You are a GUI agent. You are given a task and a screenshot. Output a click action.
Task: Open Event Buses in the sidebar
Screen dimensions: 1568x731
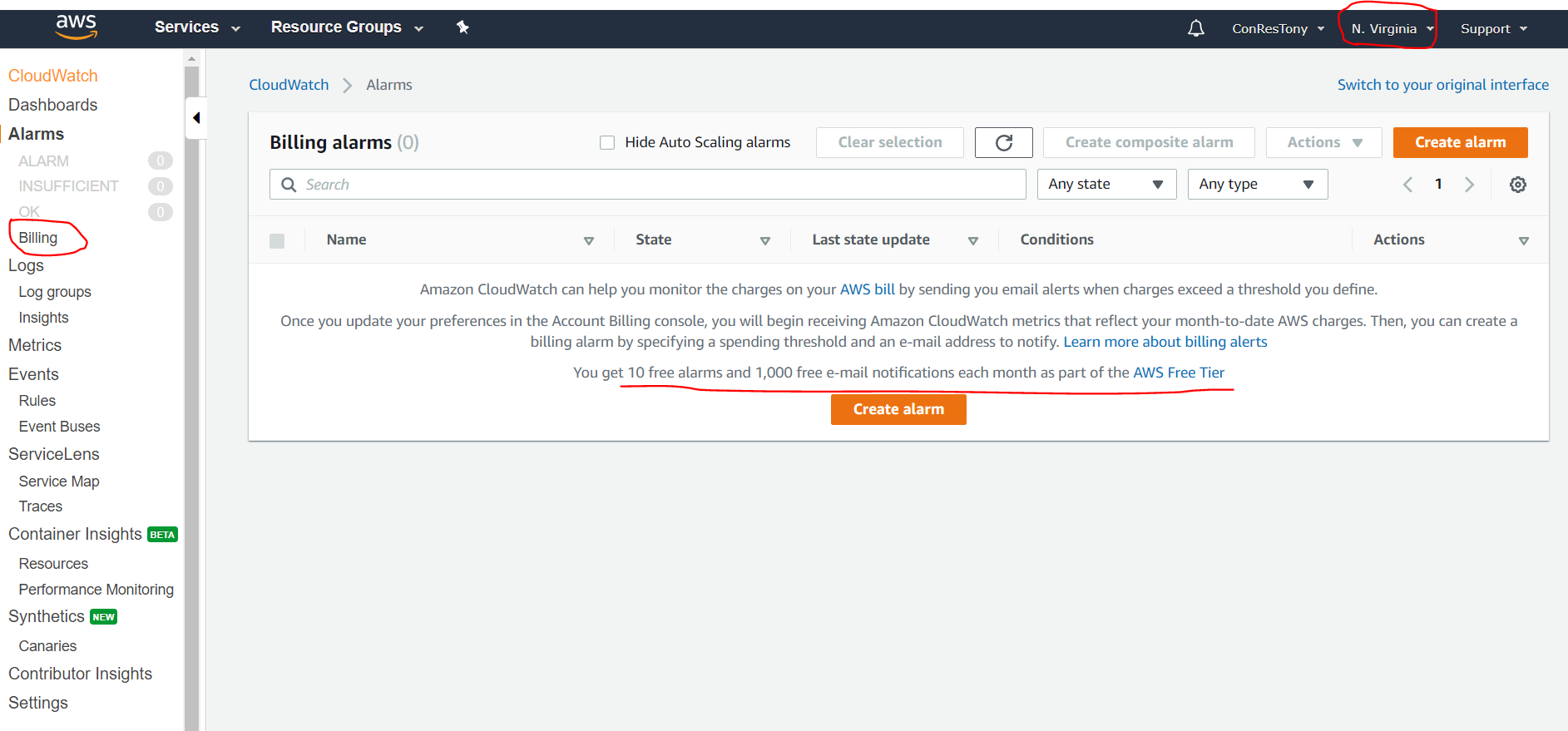(x=59, y=427)
